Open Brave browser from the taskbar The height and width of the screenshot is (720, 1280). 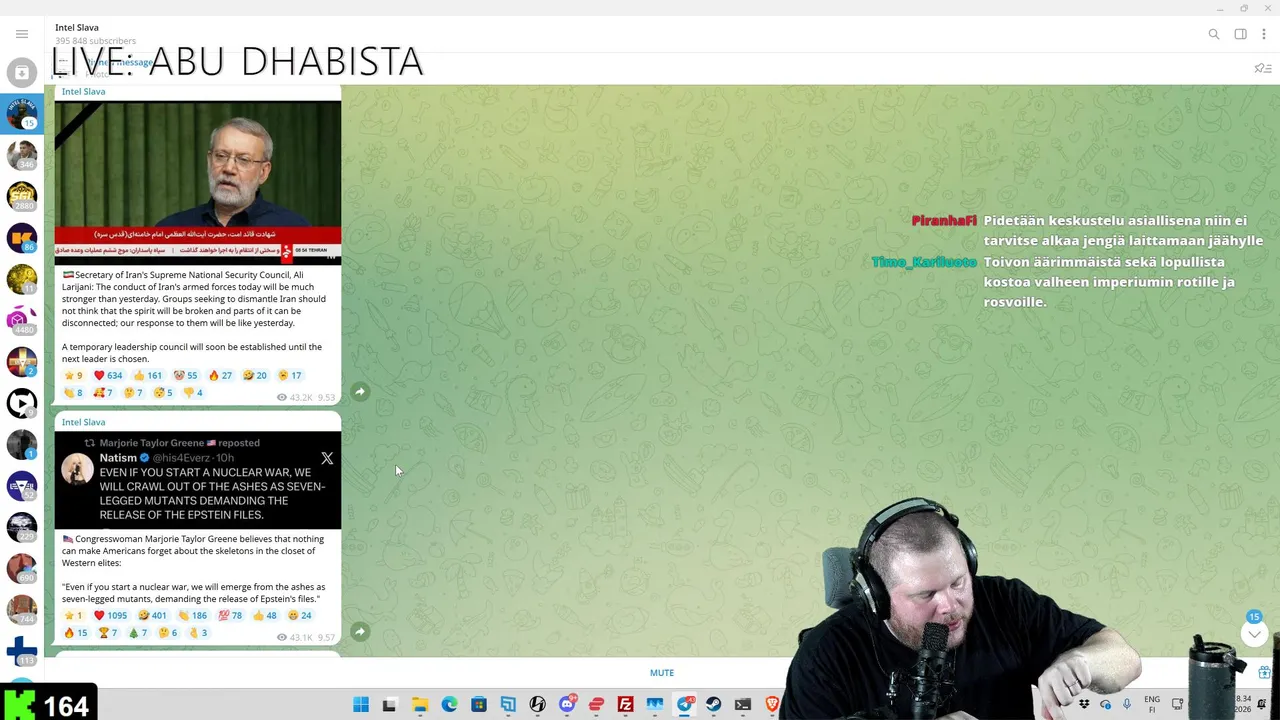[772, 705]
